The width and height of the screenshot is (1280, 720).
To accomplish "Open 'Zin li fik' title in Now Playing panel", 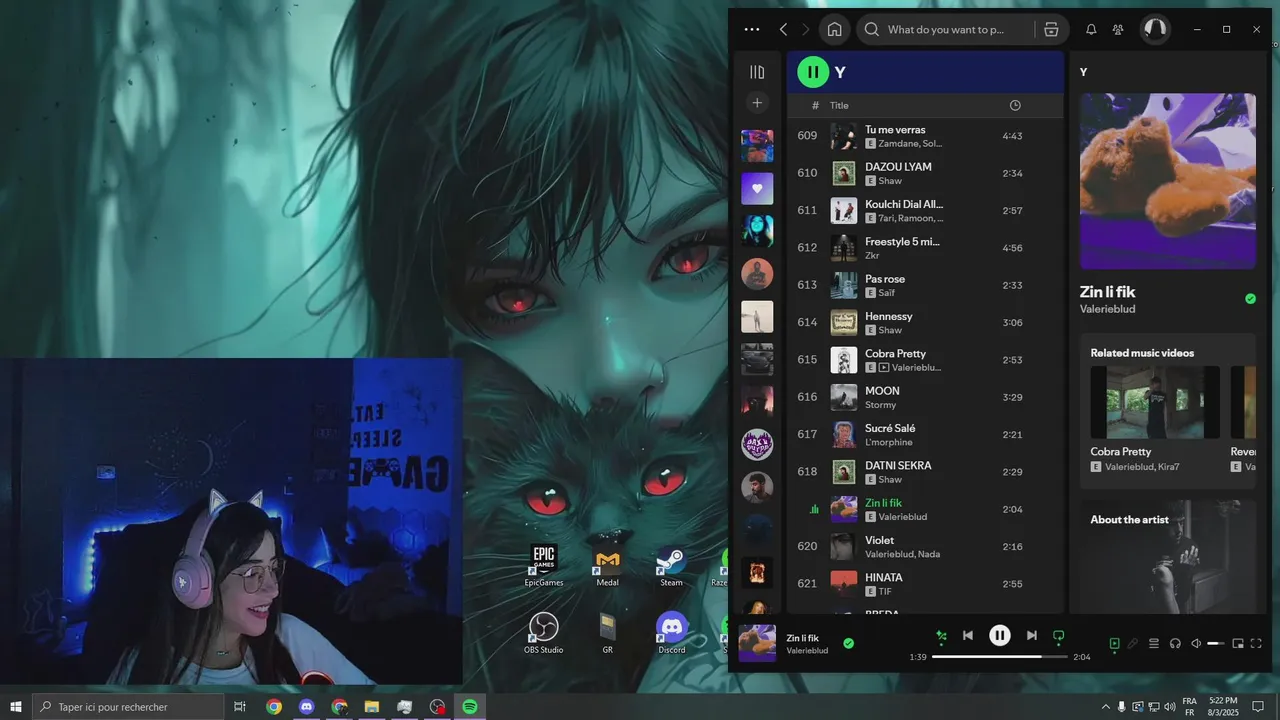I will [1107, 292].
